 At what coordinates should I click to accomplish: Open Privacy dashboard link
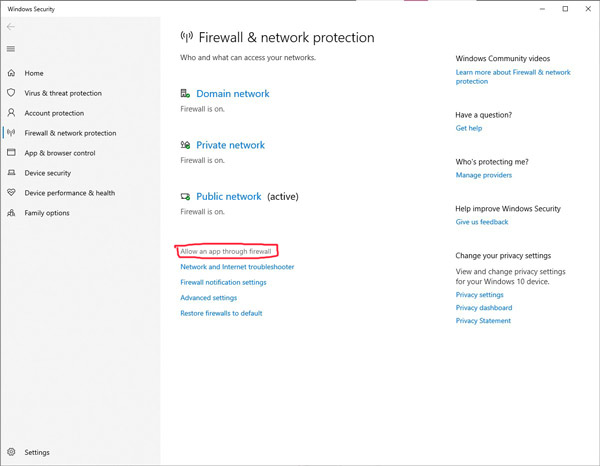click(x=484, y=308)
